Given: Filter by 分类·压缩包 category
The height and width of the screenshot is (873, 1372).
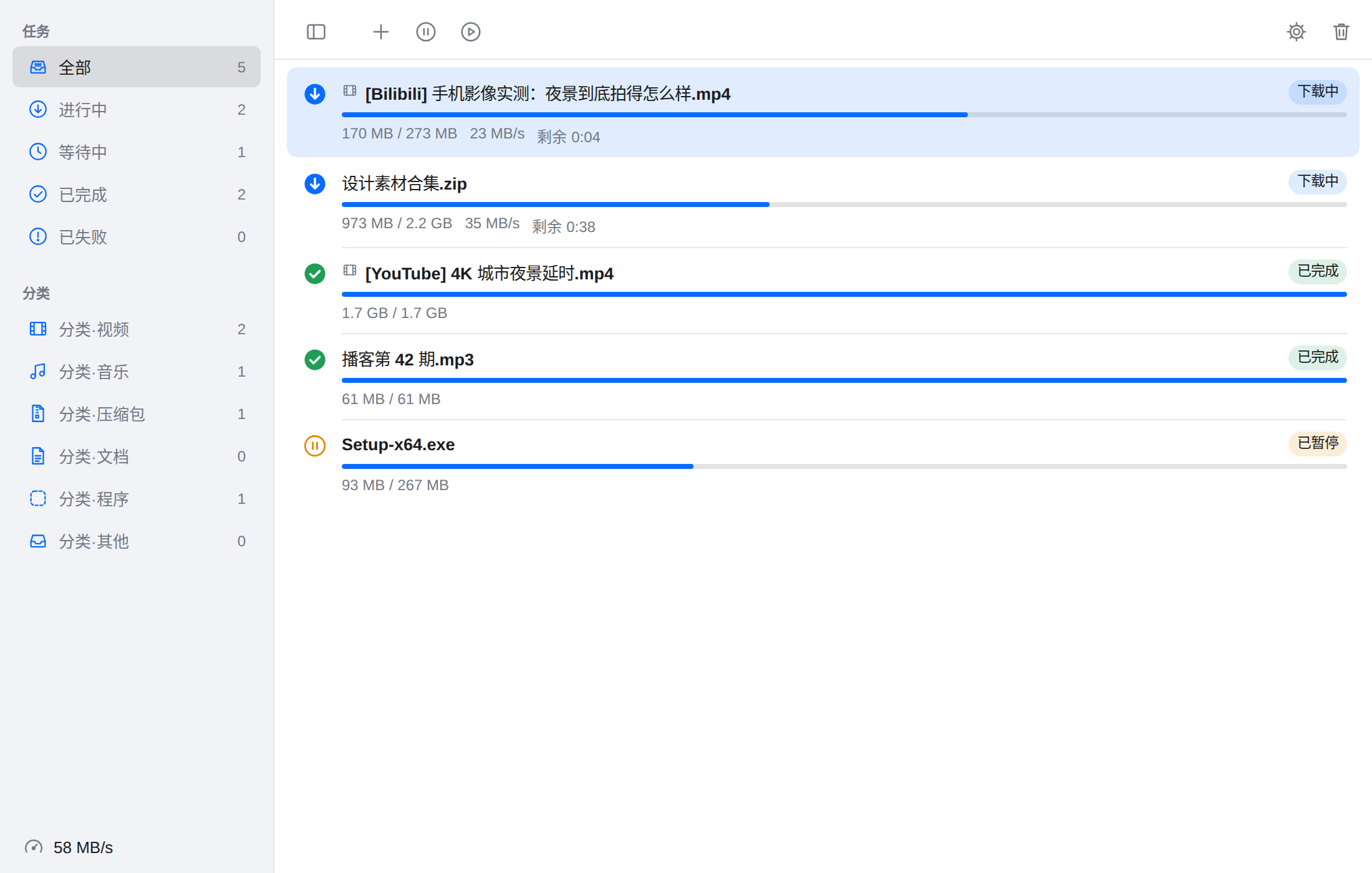Looking at the screenshot, I should [137, 413].
